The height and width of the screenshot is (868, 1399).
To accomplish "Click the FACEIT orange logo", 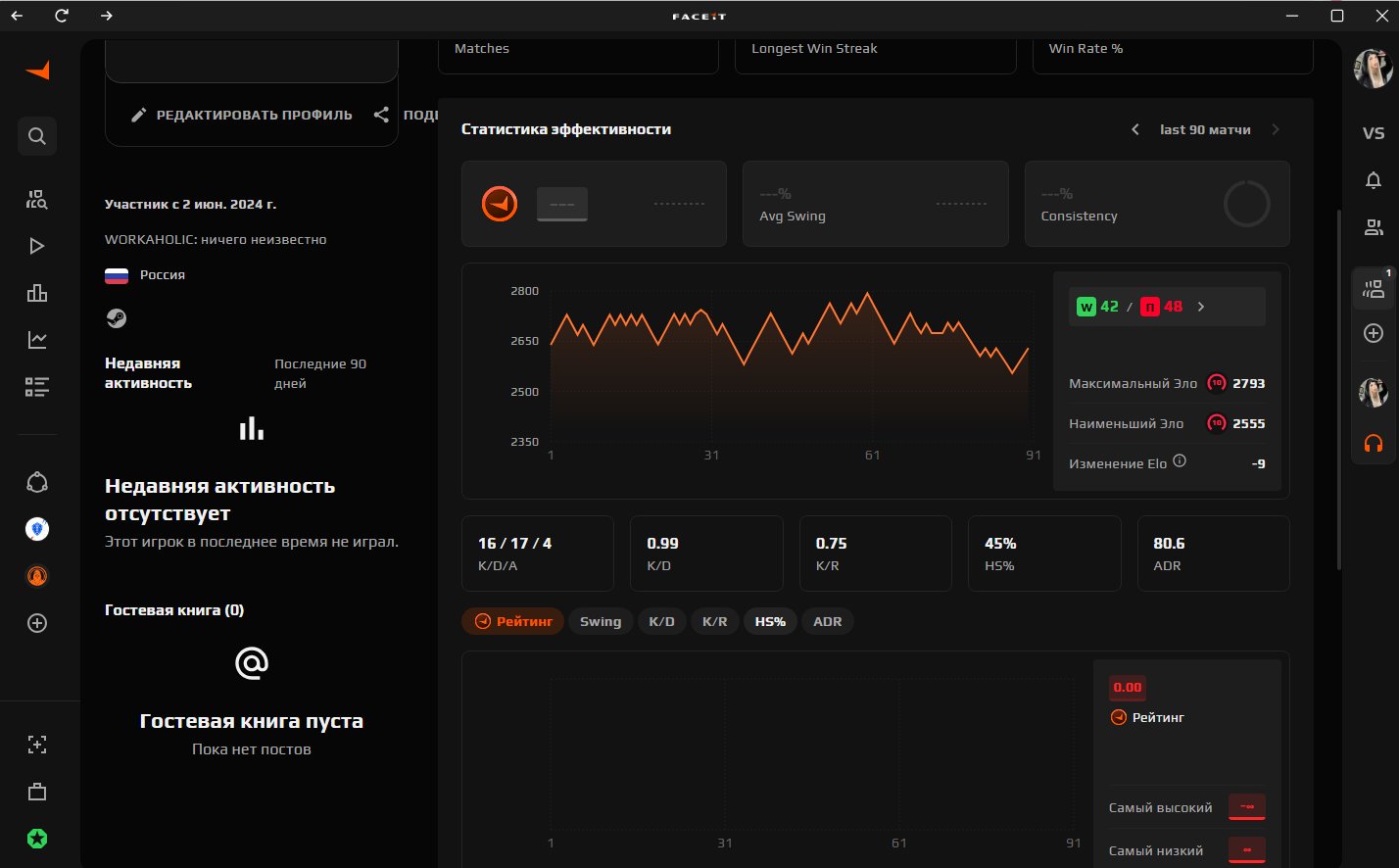I will tap(37, 71).
